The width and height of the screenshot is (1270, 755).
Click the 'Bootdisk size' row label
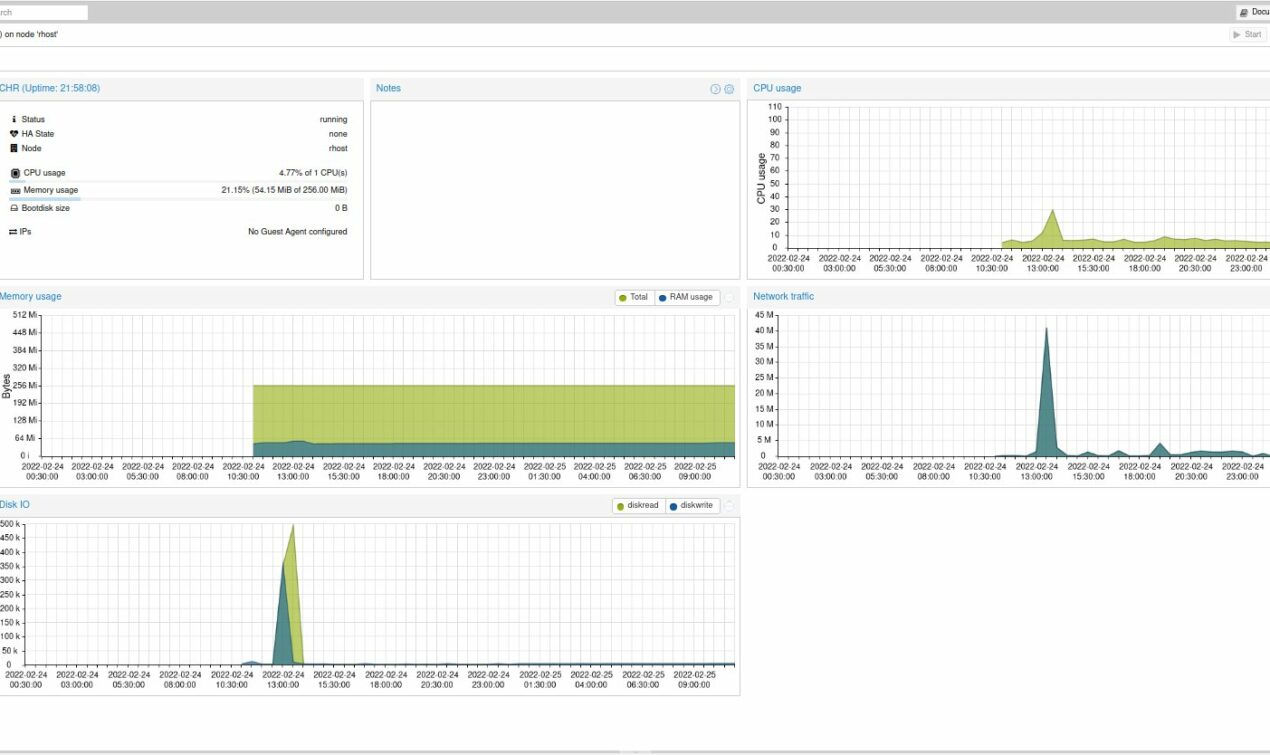pos(46,208)
